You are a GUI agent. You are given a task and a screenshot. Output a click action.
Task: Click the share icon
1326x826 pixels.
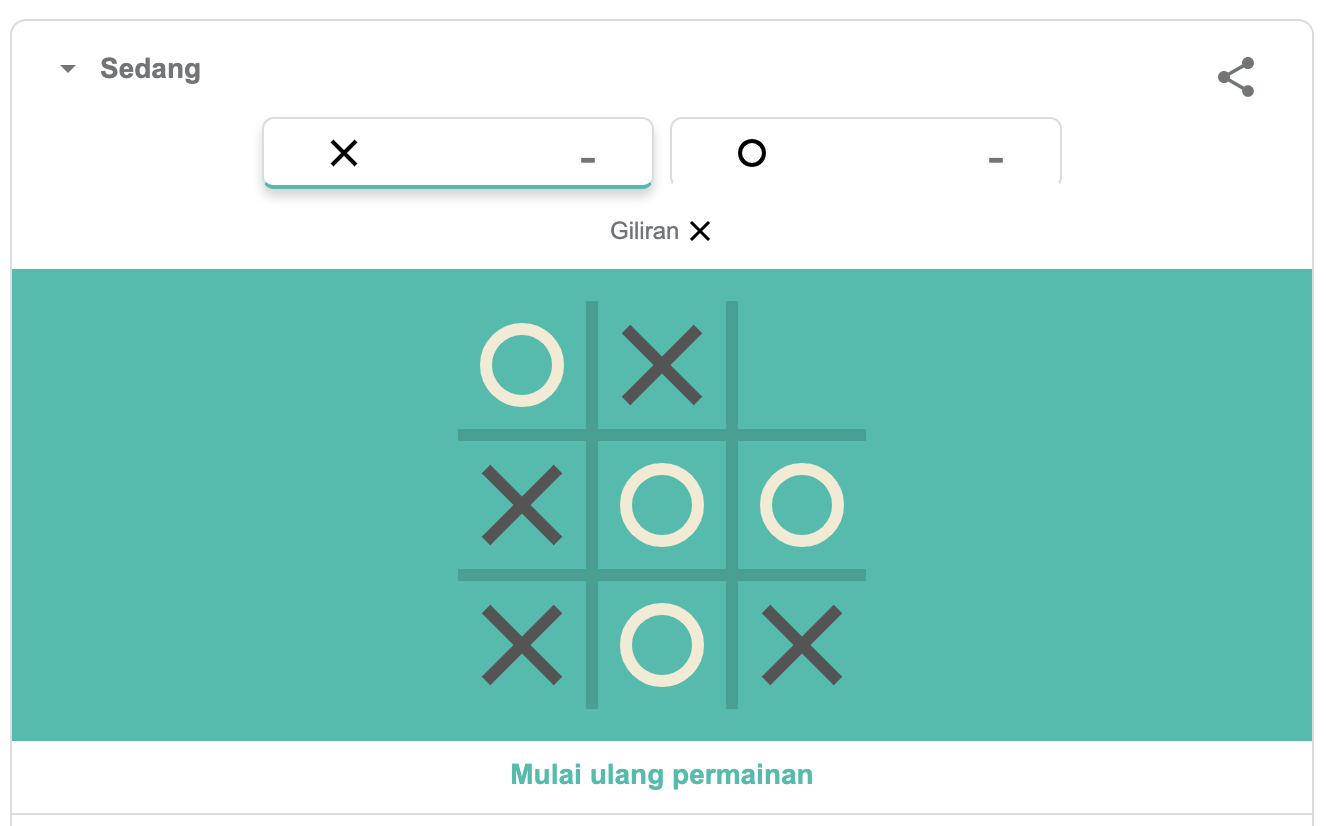tap(1236, 78)
